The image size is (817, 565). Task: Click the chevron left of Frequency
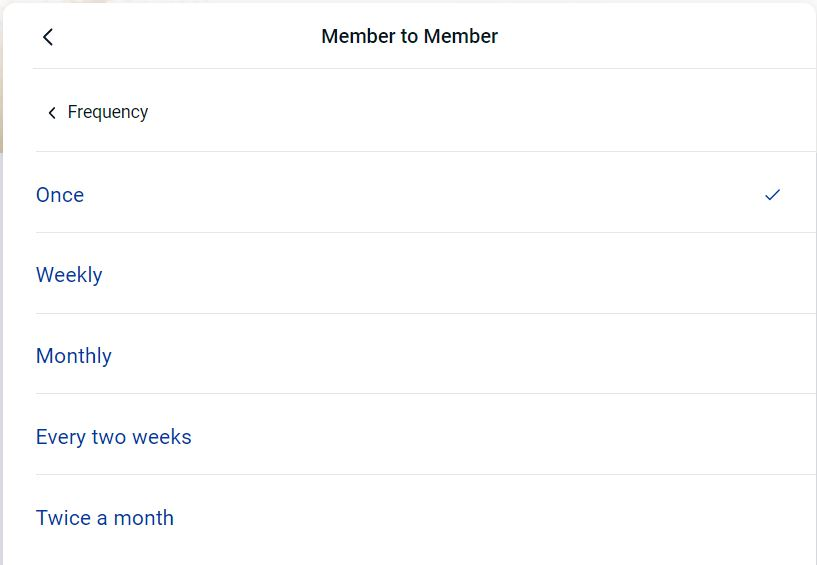[52, 113]
